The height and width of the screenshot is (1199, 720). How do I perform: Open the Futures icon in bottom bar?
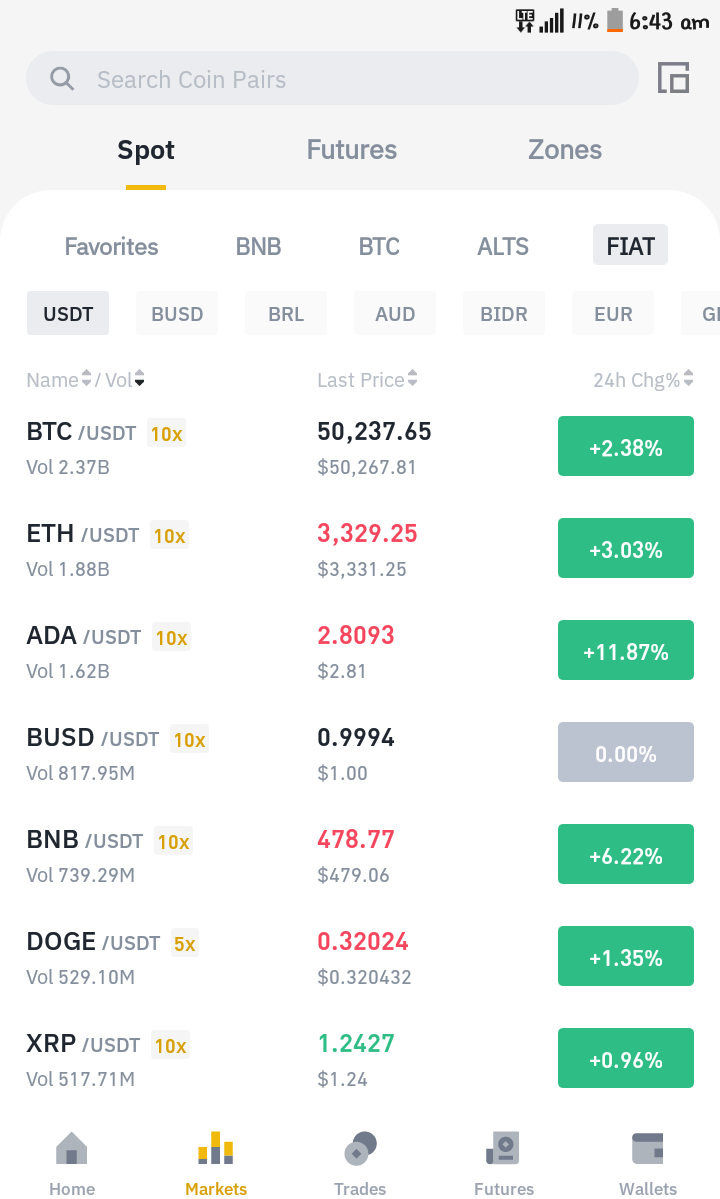503,1149
